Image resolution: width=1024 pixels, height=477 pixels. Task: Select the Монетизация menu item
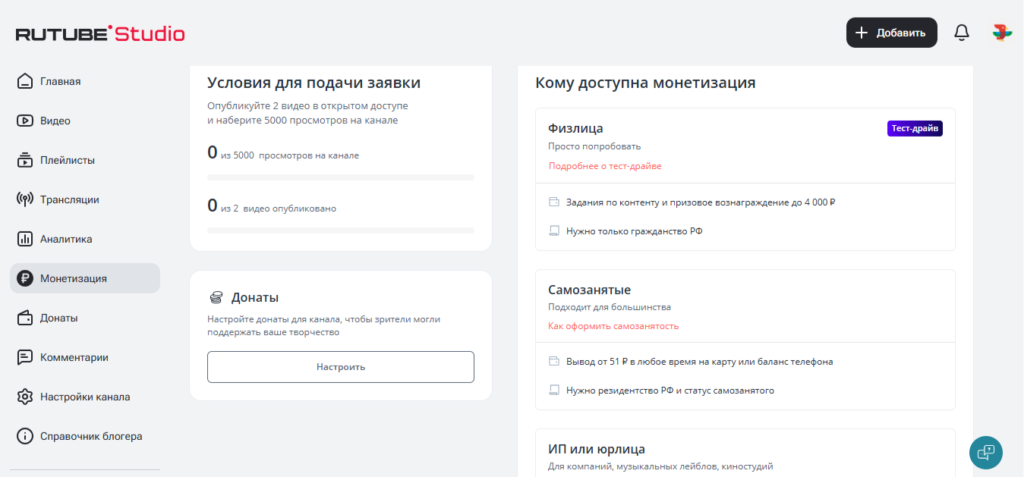point(85,278)
